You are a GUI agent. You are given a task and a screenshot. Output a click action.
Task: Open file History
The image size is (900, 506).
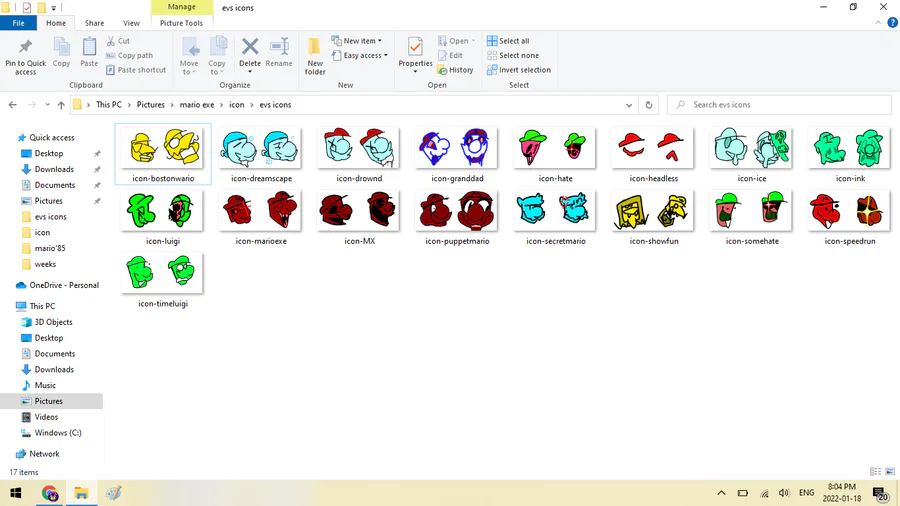pos(455,69)
